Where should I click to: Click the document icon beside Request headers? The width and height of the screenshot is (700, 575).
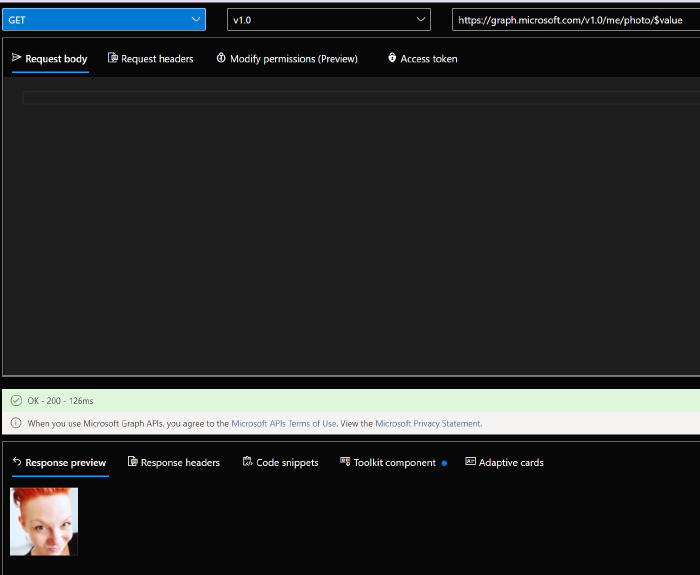pos(113,59)
